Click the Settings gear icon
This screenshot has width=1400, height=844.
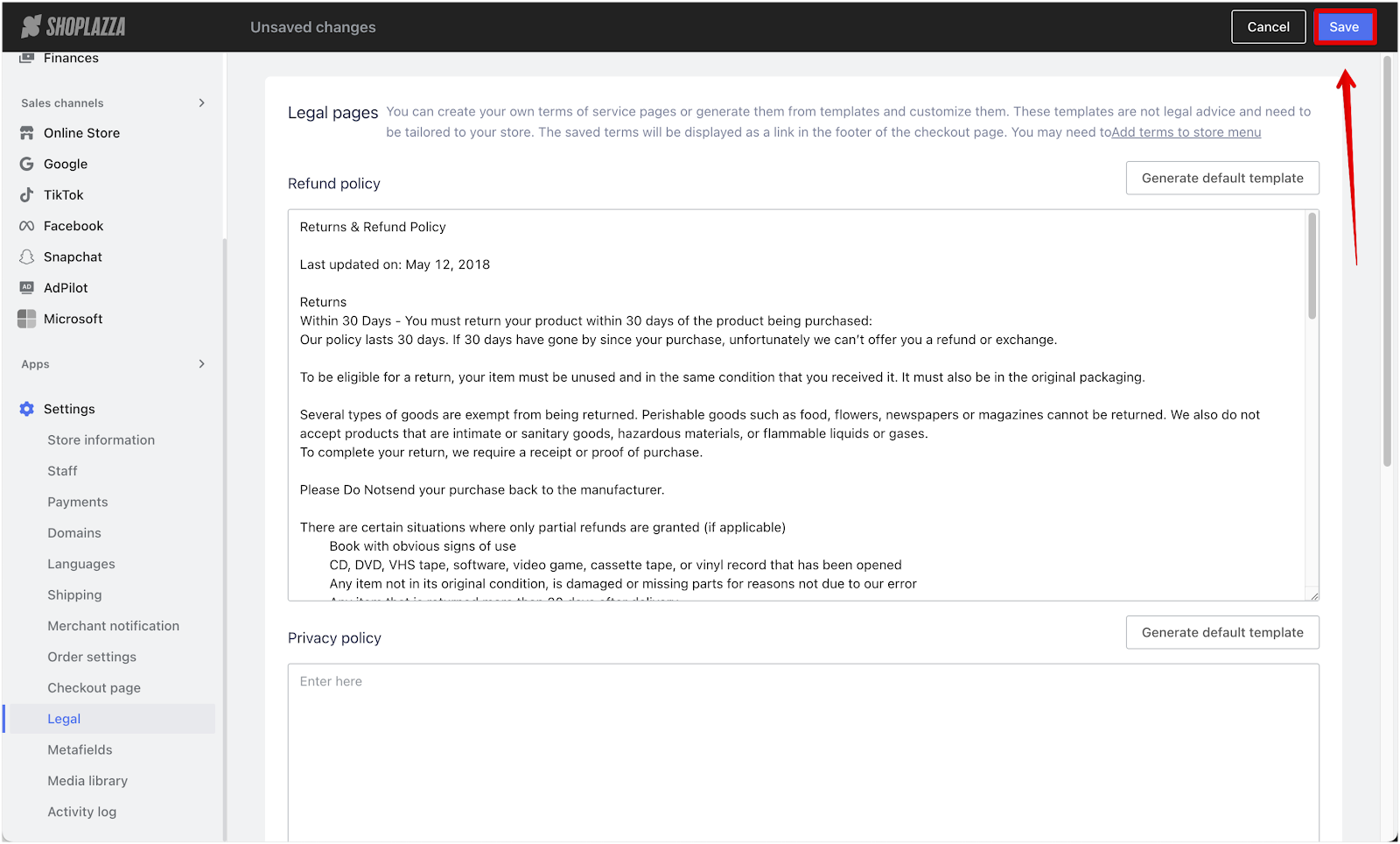tap(27, 409)
